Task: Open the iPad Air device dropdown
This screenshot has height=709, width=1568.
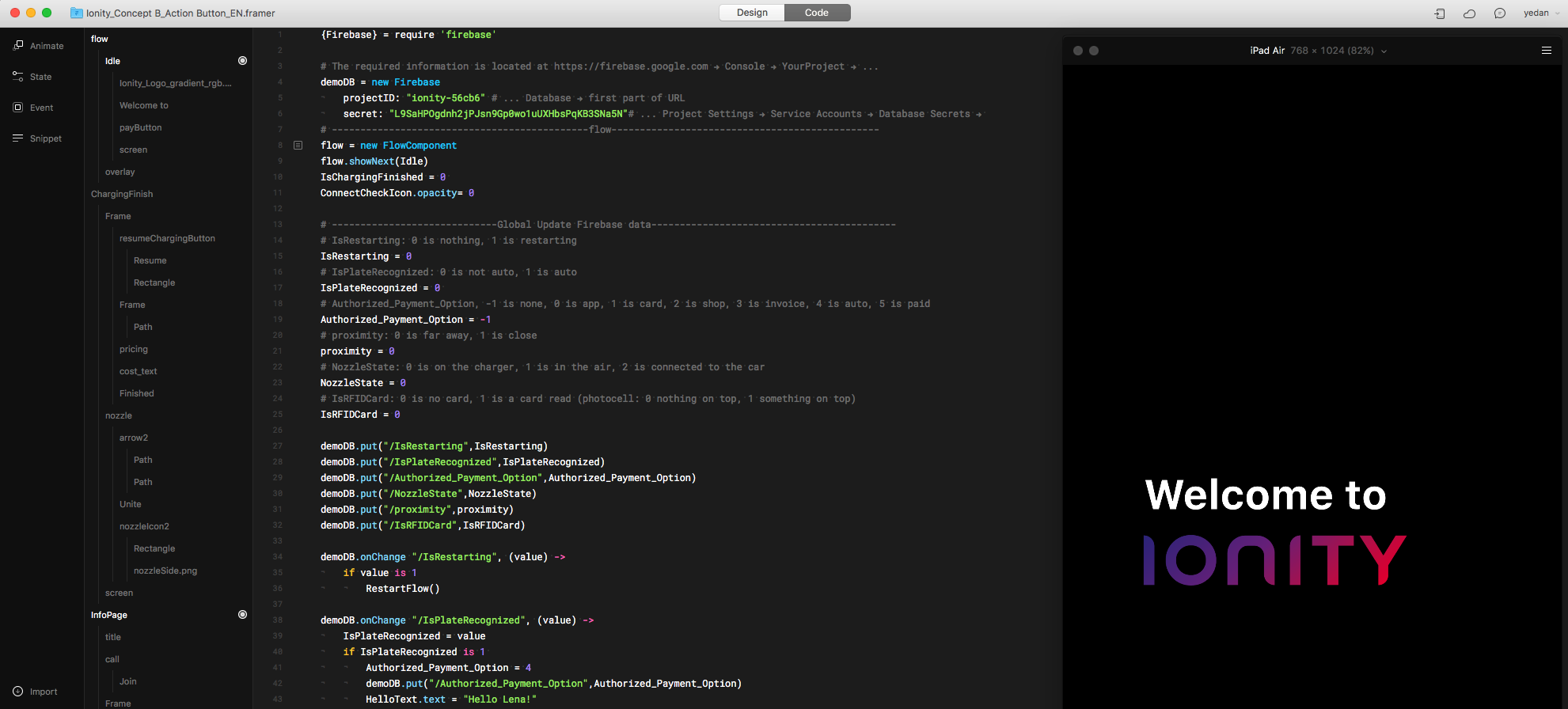Action: coord(1319,51)
